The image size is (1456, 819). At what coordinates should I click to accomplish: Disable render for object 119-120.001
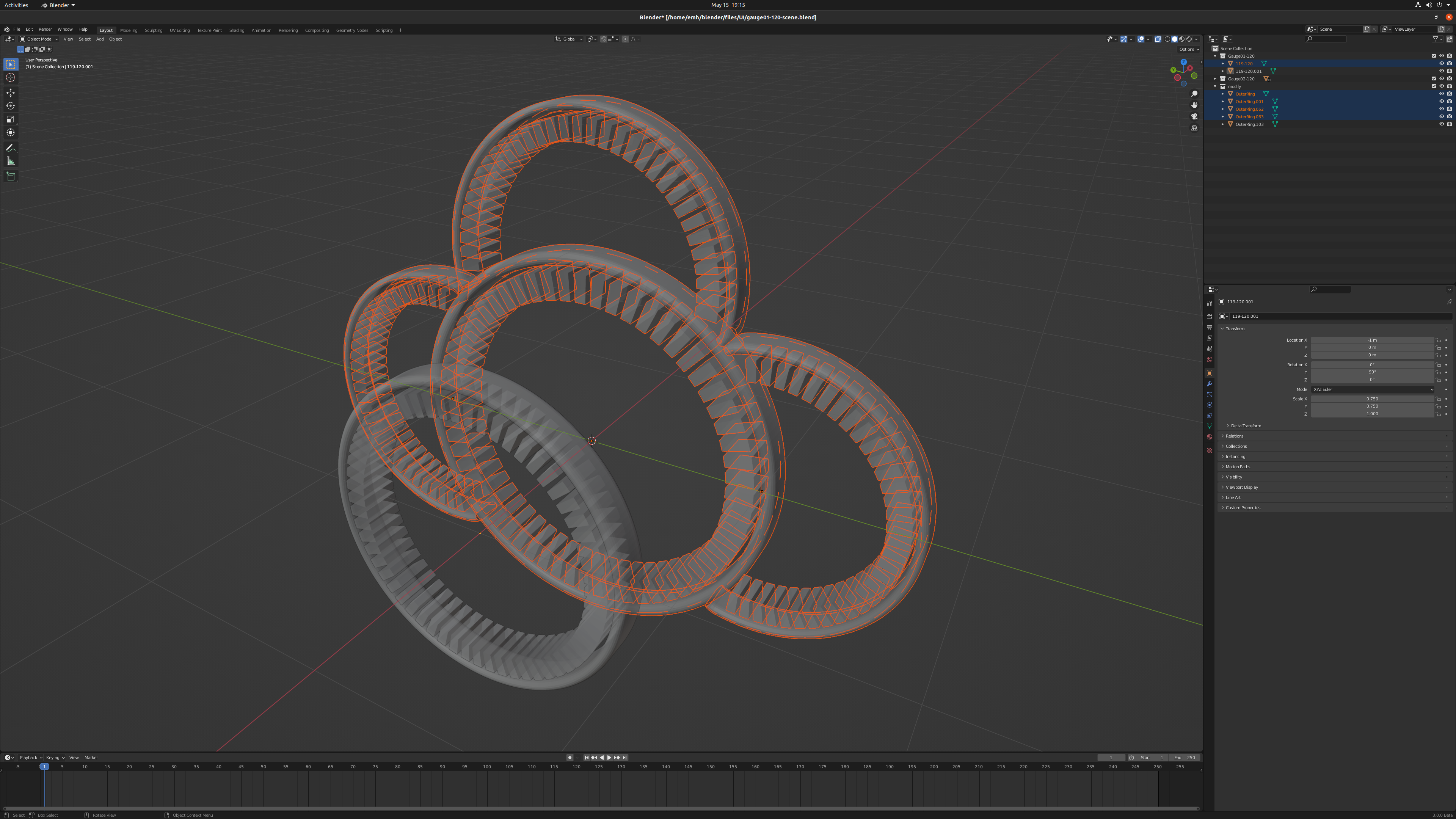click(x=1449, y=71)
